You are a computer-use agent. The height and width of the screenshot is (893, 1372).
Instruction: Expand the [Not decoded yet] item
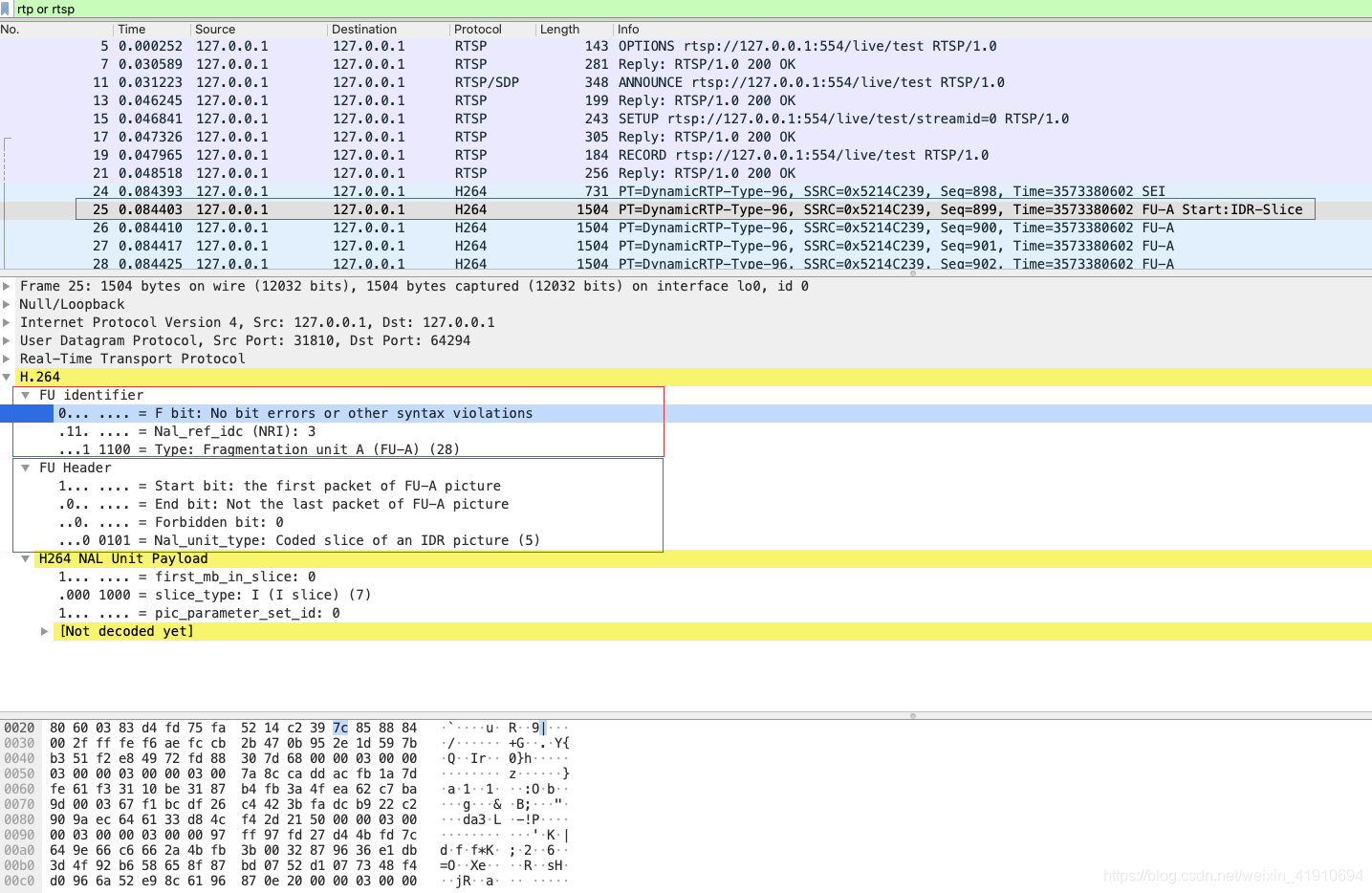click(x=45, y=631)
